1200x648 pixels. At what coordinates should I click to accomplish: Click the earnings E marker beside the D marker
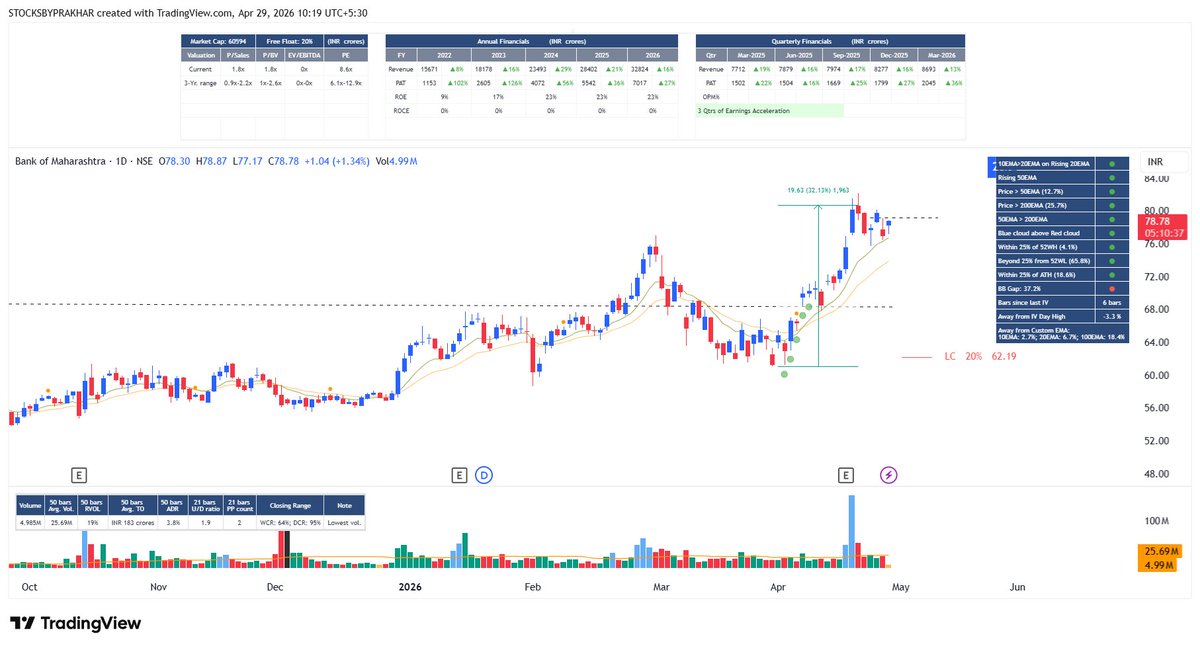(459, 475)
